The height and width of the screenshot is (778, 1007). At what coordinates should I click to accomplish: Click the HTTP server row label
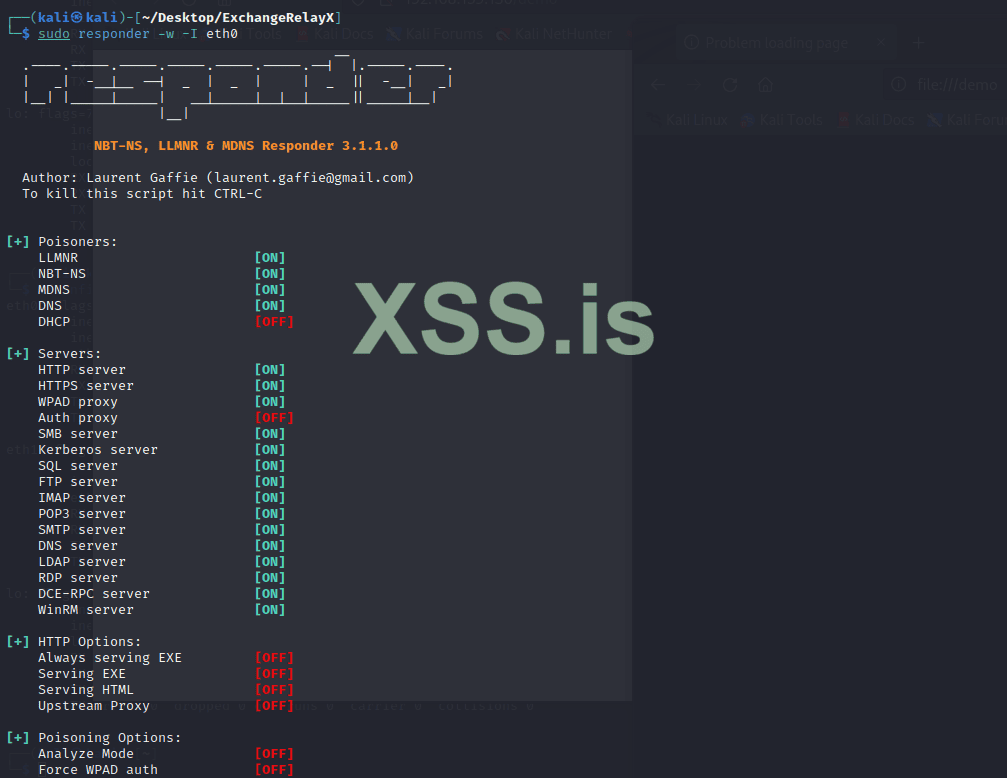82,369
